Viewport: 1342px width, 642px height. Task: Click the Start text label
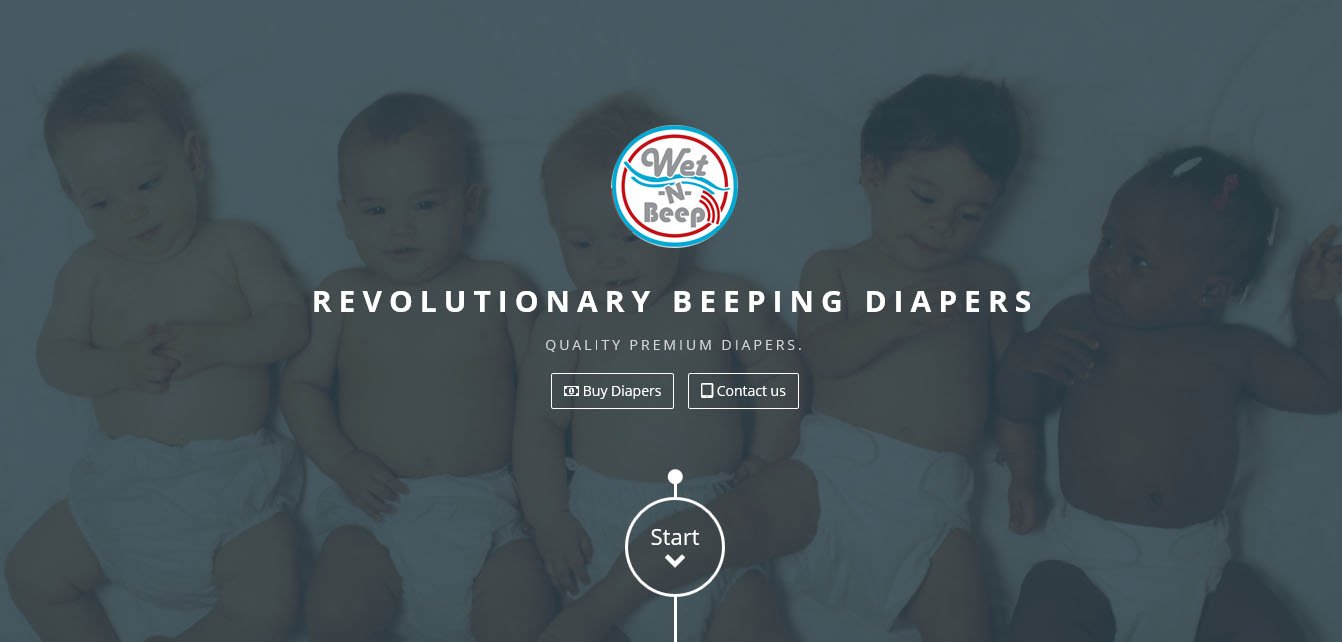(x=675, y=537)
